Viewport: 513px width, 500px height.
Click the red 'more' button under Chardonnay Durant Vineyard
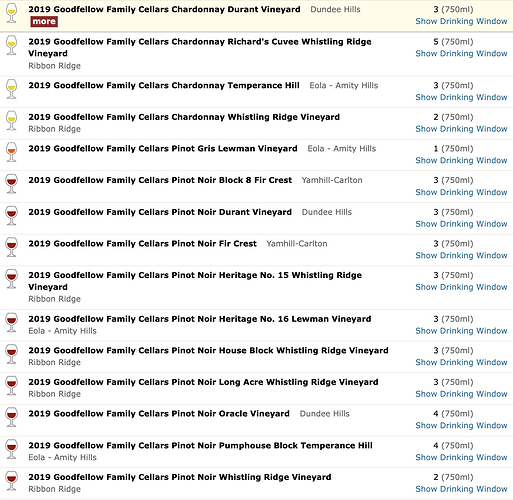[44, 21]
